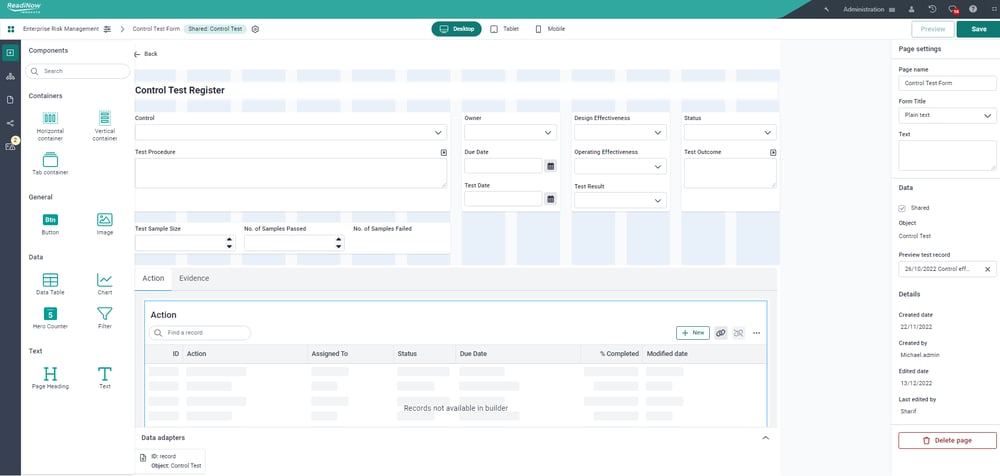1000x476 pixels.
Task: Click the Test Sample Size stepper arrows
Action: coord(230,243)
